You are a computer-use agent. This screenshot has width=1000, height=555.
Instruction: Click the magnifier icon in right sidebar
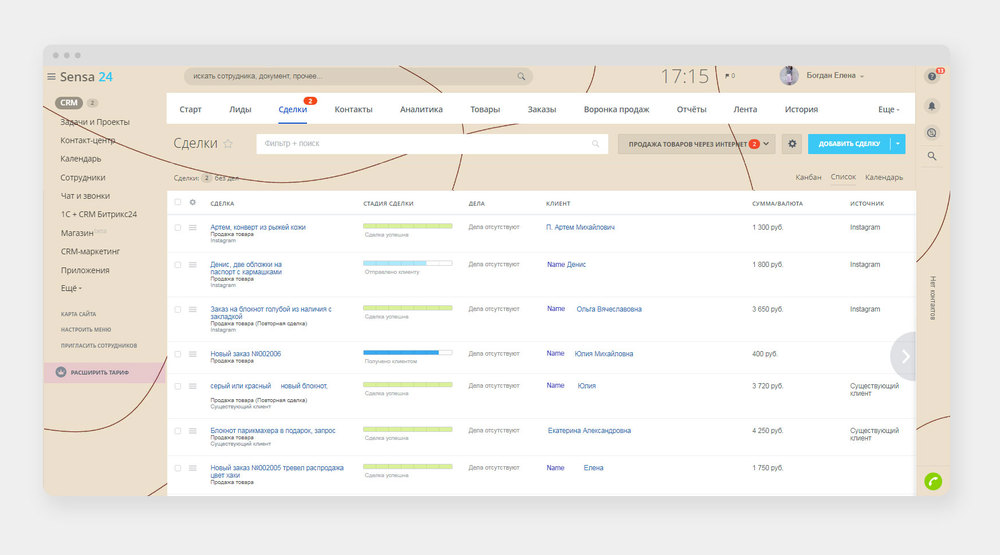click(x=932, y=156)
